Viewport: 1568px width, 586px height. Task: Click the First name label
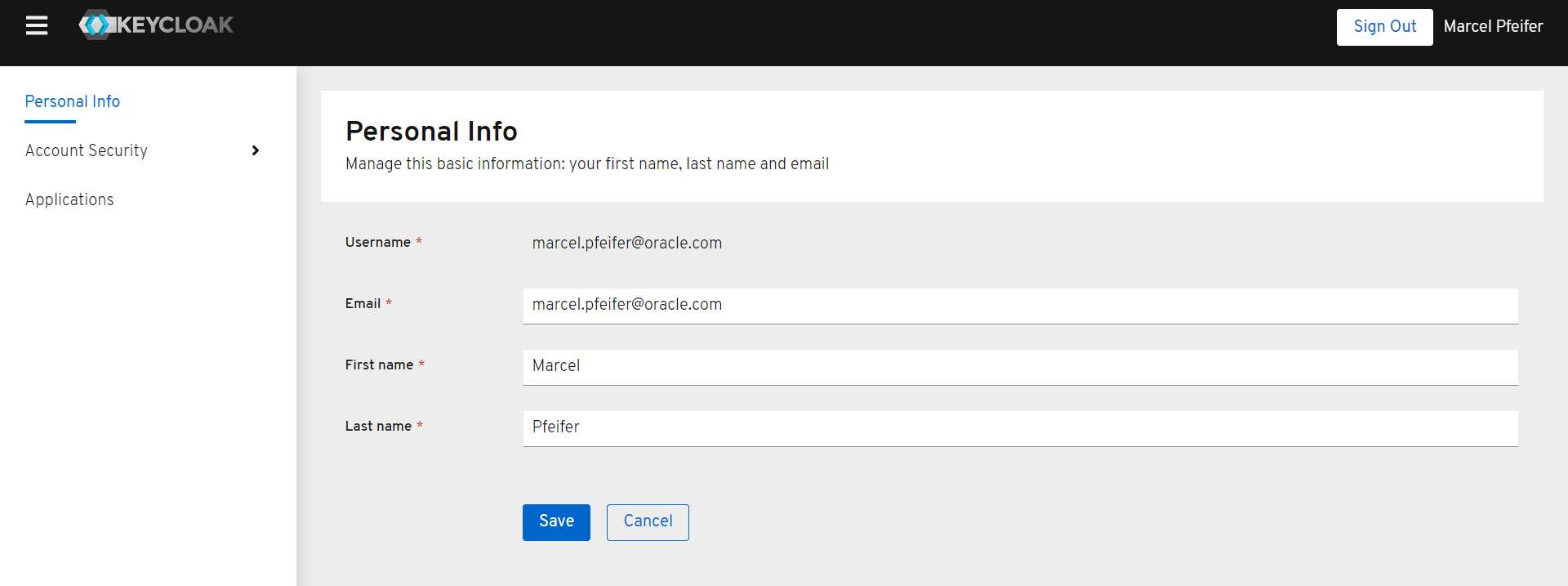(379, 365)
